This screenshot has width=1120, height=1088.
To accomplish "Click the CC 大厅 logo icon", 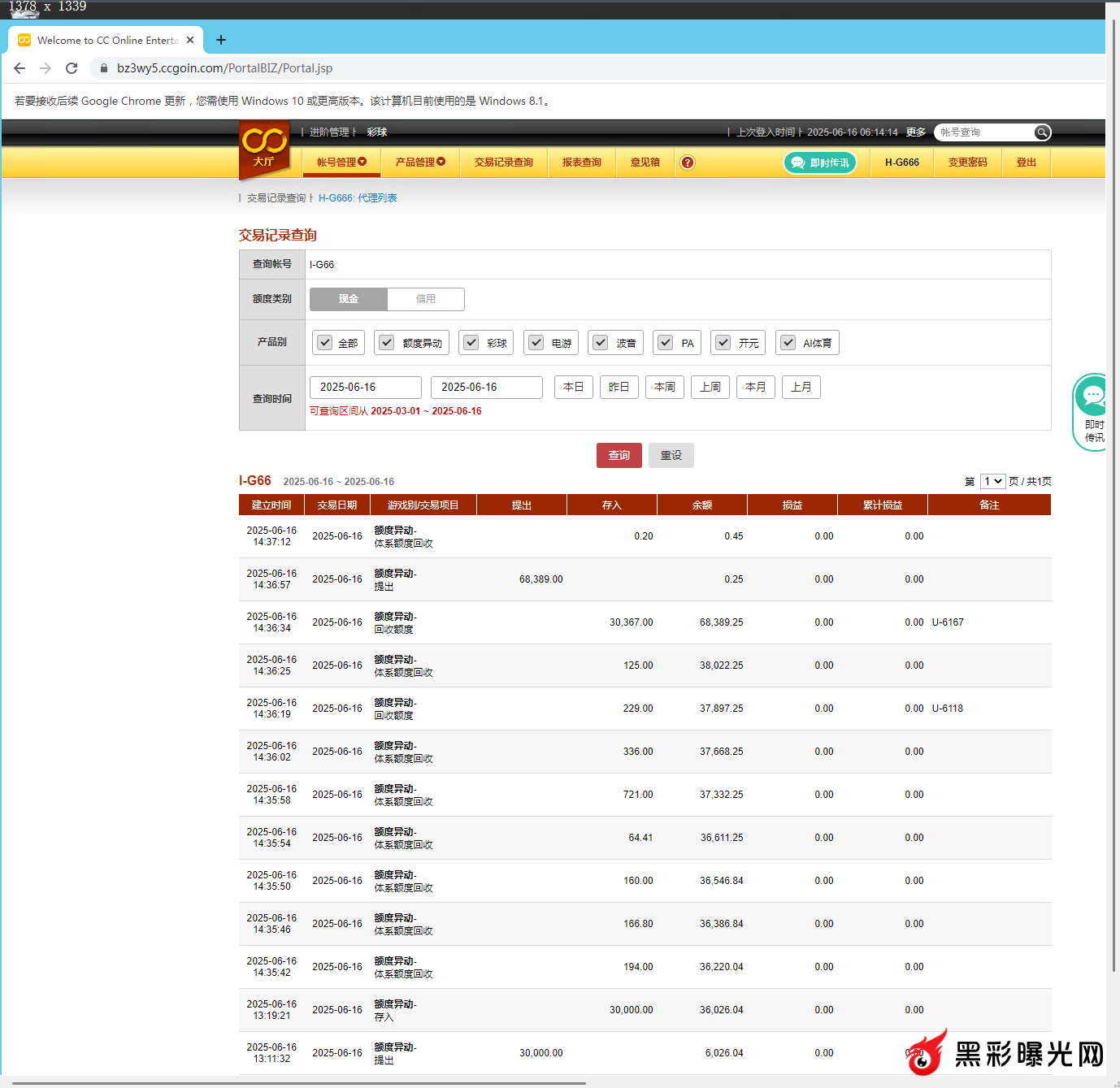I will (264, 147).
